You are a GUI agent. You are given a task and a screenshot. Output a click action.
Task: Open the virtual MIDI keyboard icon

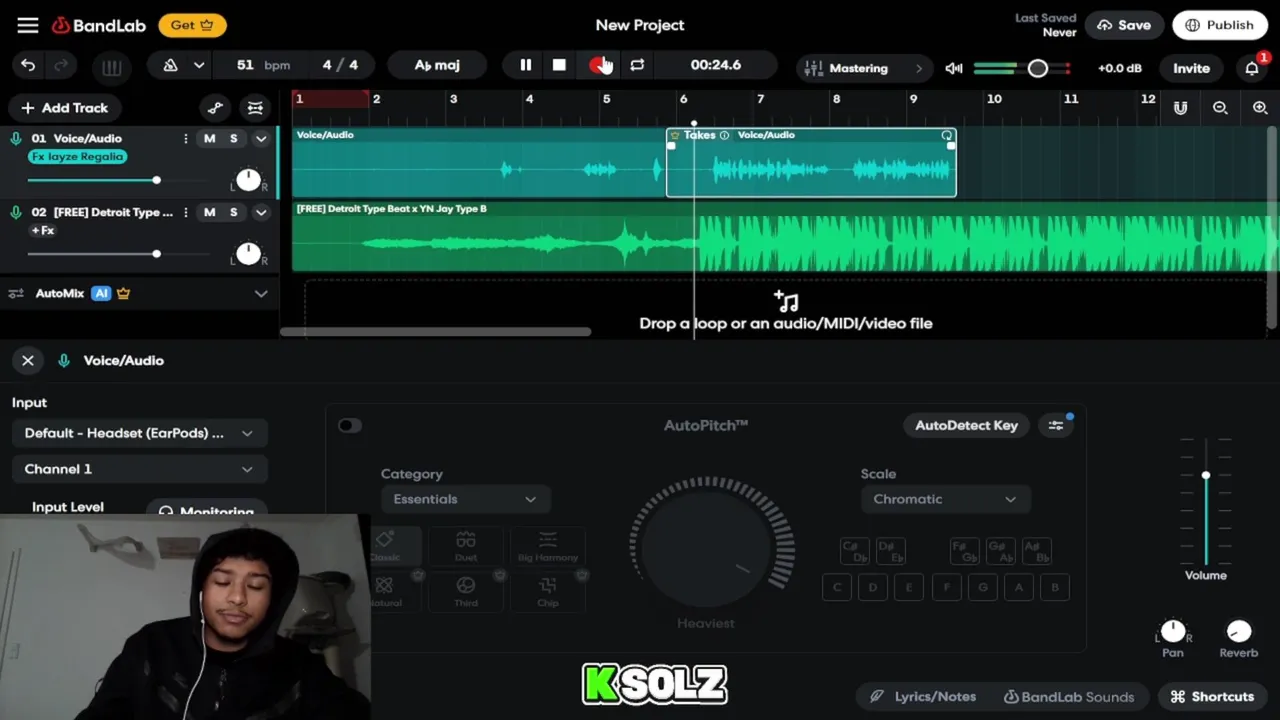[x=111, y=67]
